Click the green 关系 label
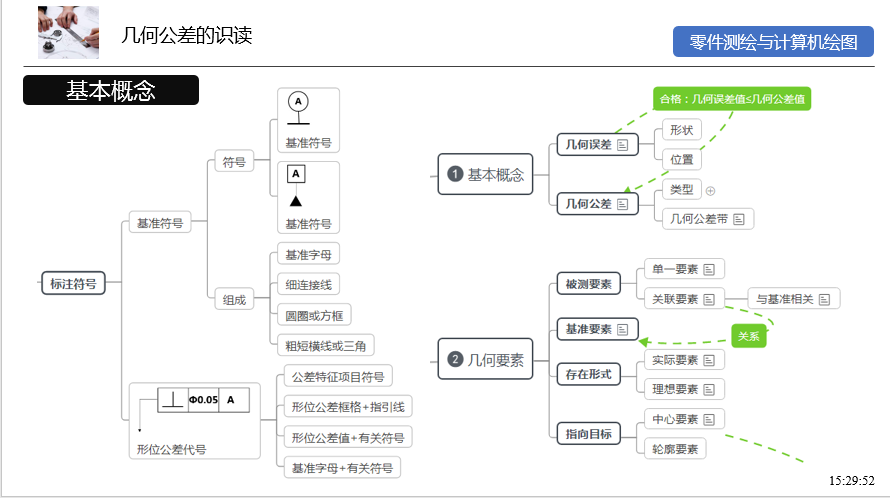The image size is (890, 498). click(x=749, y=336)
